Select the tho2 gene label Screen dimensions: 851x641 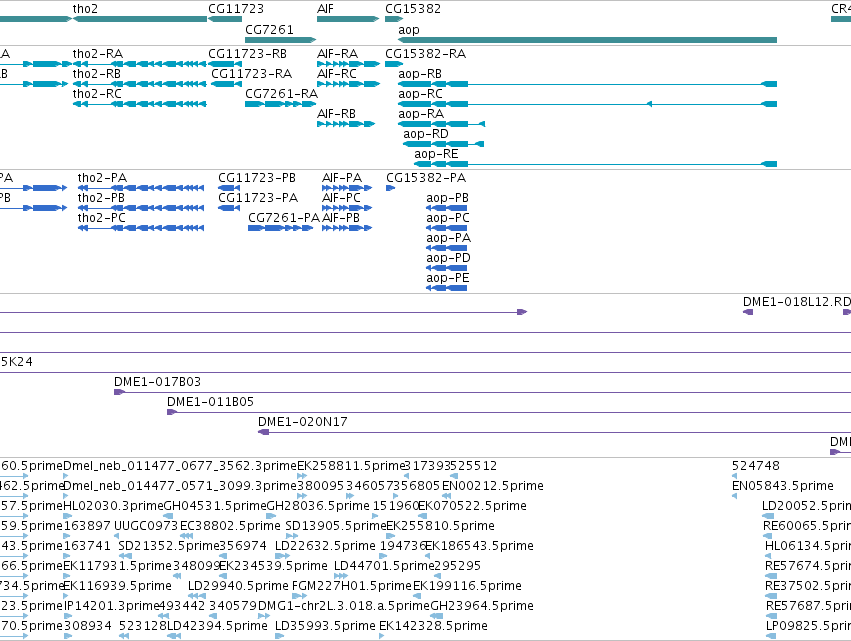point(85,9)
